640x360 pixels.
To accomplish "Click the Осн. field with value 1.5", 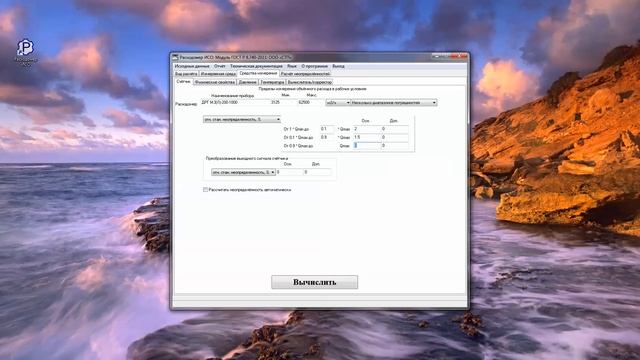I will click(367, 138).
